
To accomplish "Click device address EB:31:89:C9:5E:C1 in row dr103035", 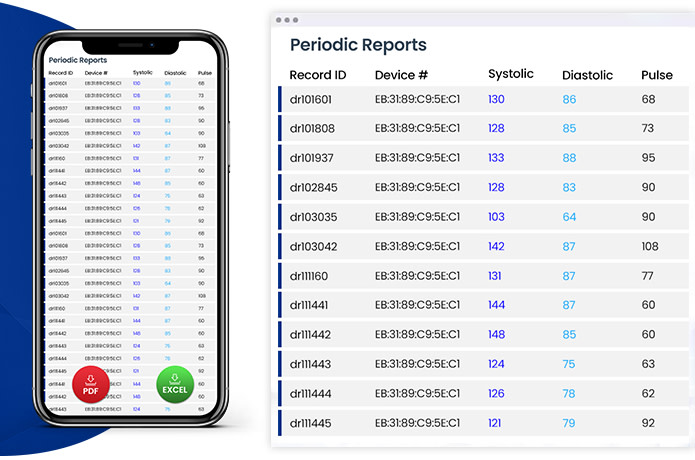I will coord(417,217).
